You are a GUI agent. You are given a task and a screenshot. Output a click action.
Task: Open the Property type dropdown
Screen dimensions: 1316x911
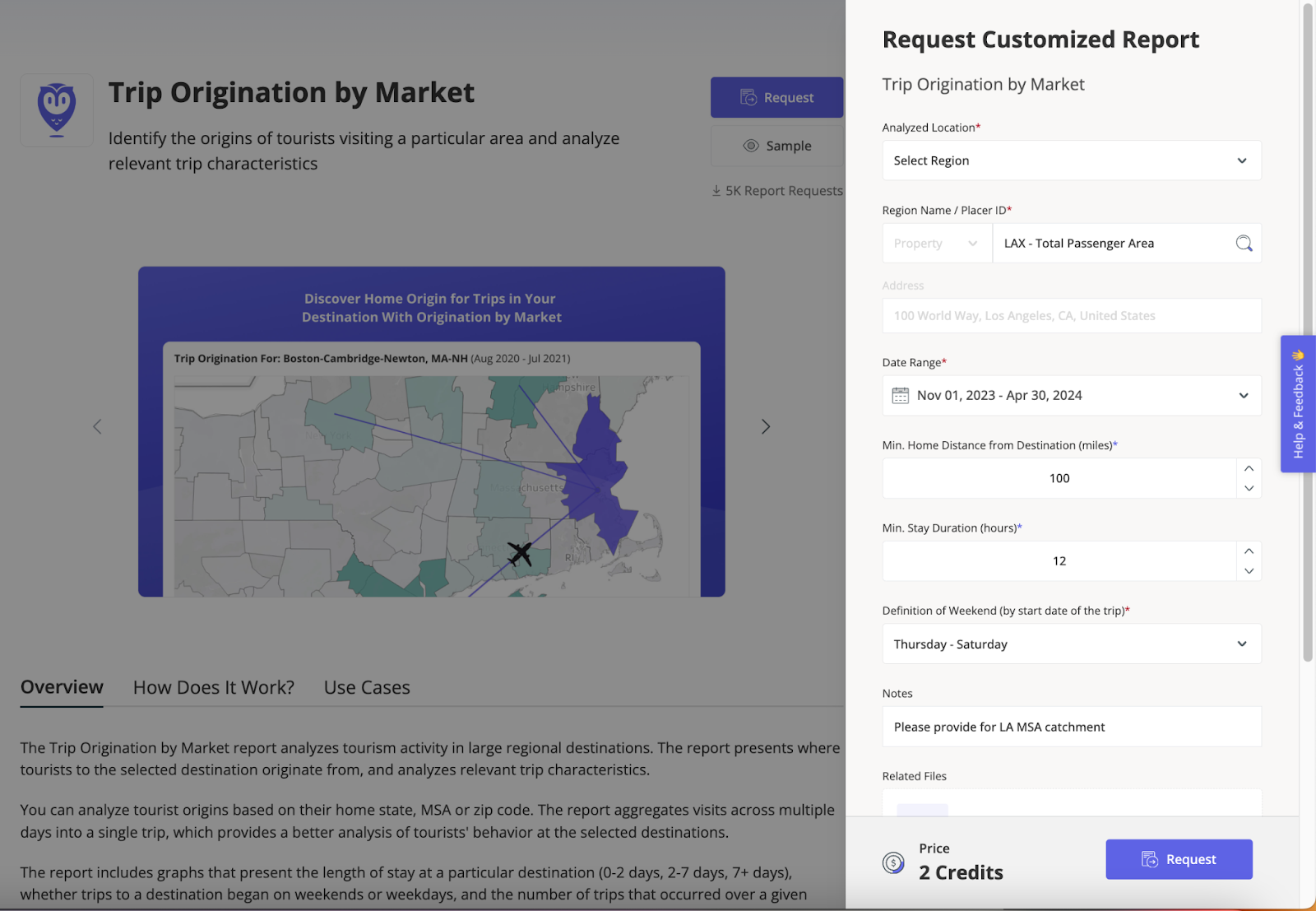[937, 244]
